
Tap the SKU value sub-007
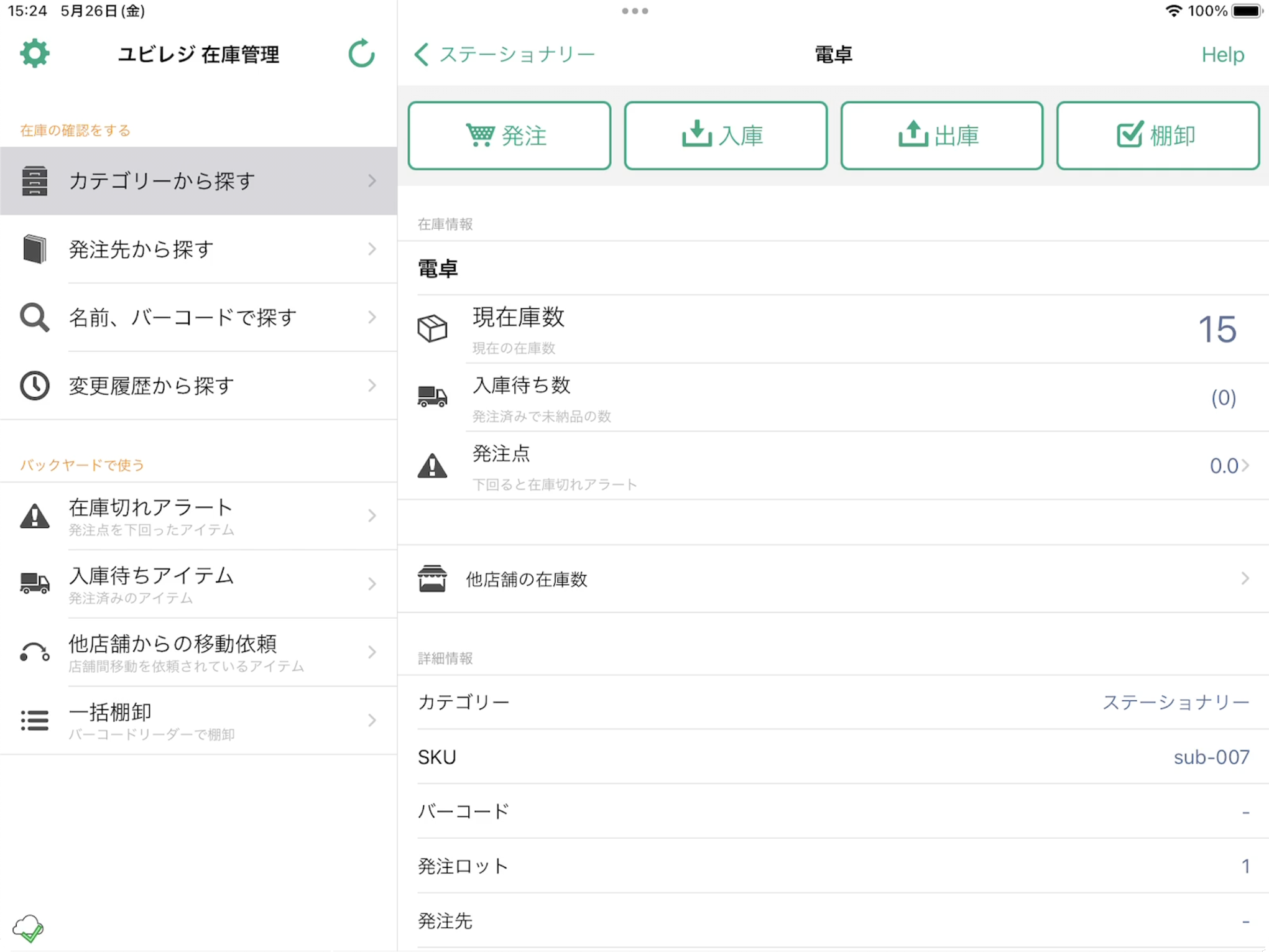[1211, 757]
